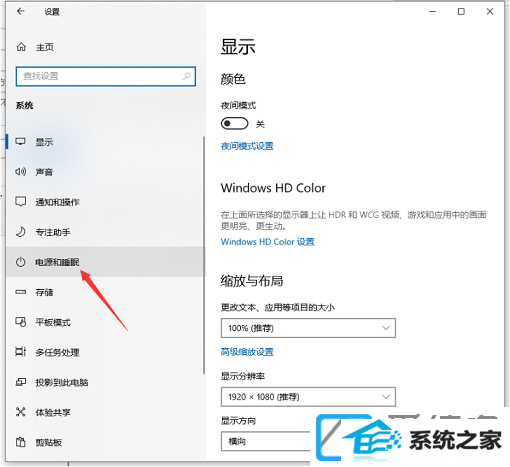
Task: Open the Windows HD Color 设置 link
Action: coord(268,242)
